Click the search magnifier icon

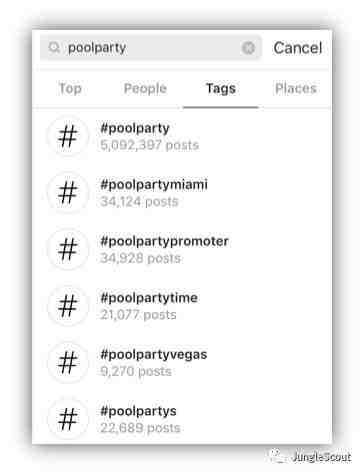54,48
